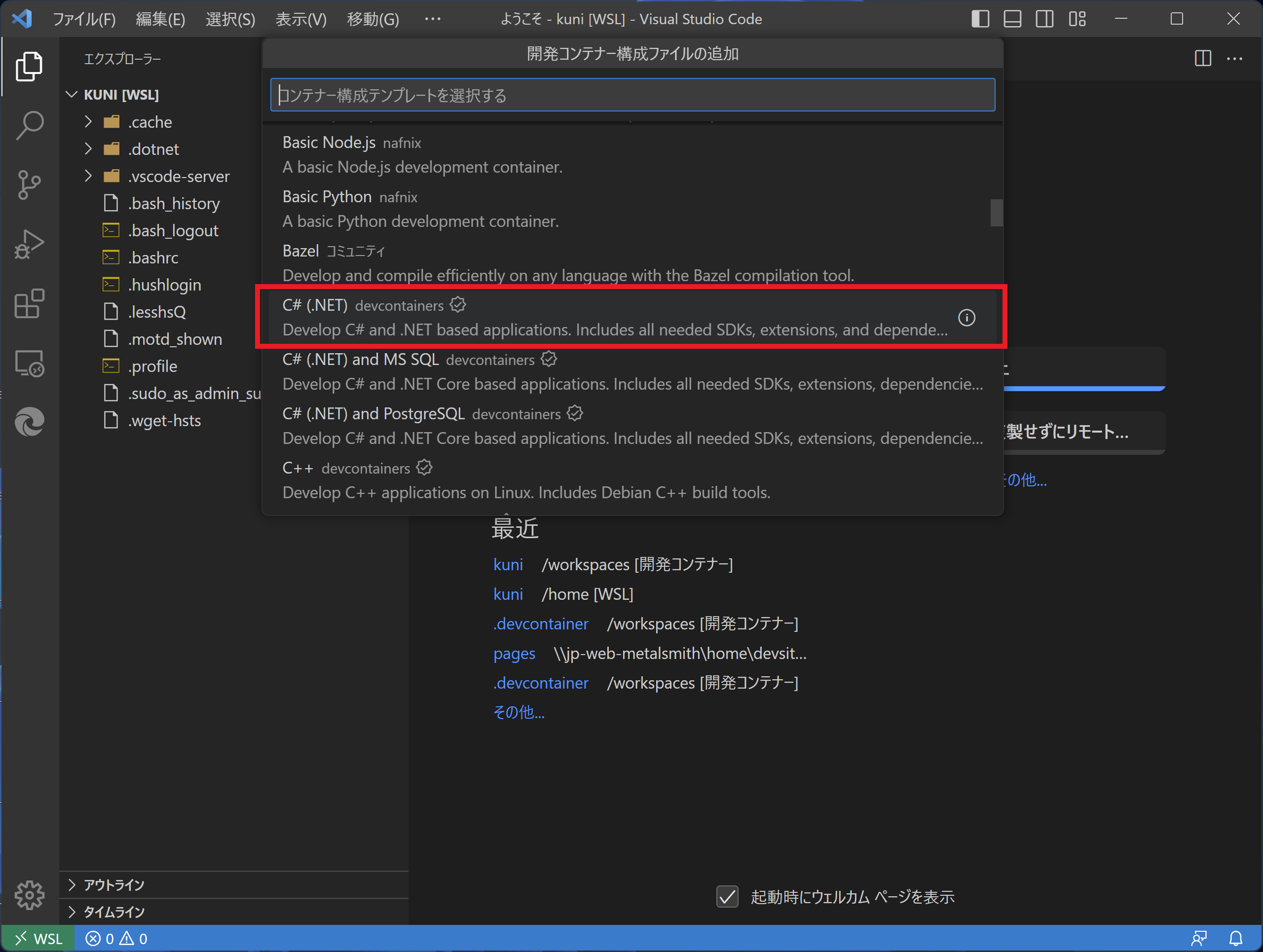The image size is (1263, 952).
Task: Open the Search view icon
Action: pyautogui.click(x=29, y=126)
